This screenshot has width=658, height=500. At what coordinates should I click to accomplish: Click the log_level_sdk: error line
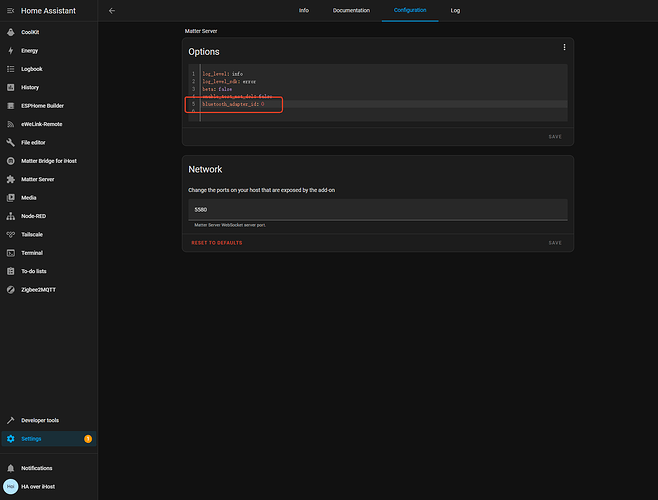pos(229,81)
